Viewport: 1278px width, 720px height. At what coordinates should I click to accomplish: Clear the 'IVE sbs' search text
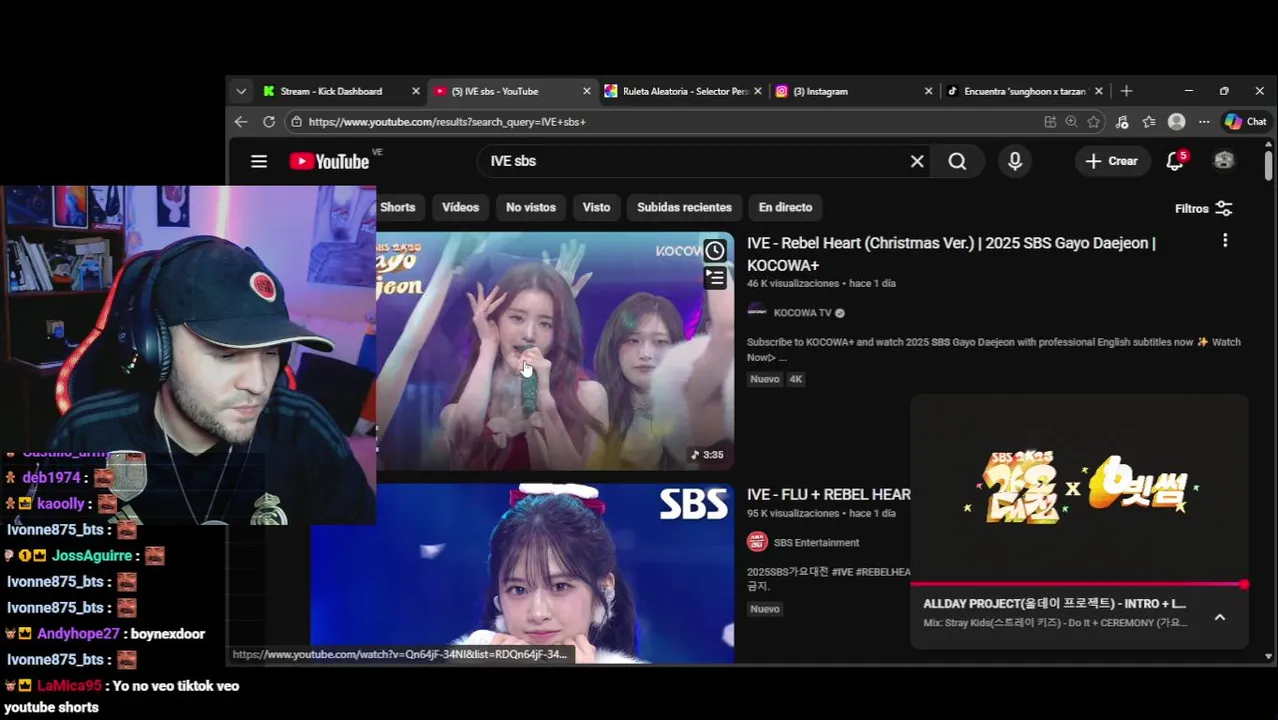click(917, 161)
